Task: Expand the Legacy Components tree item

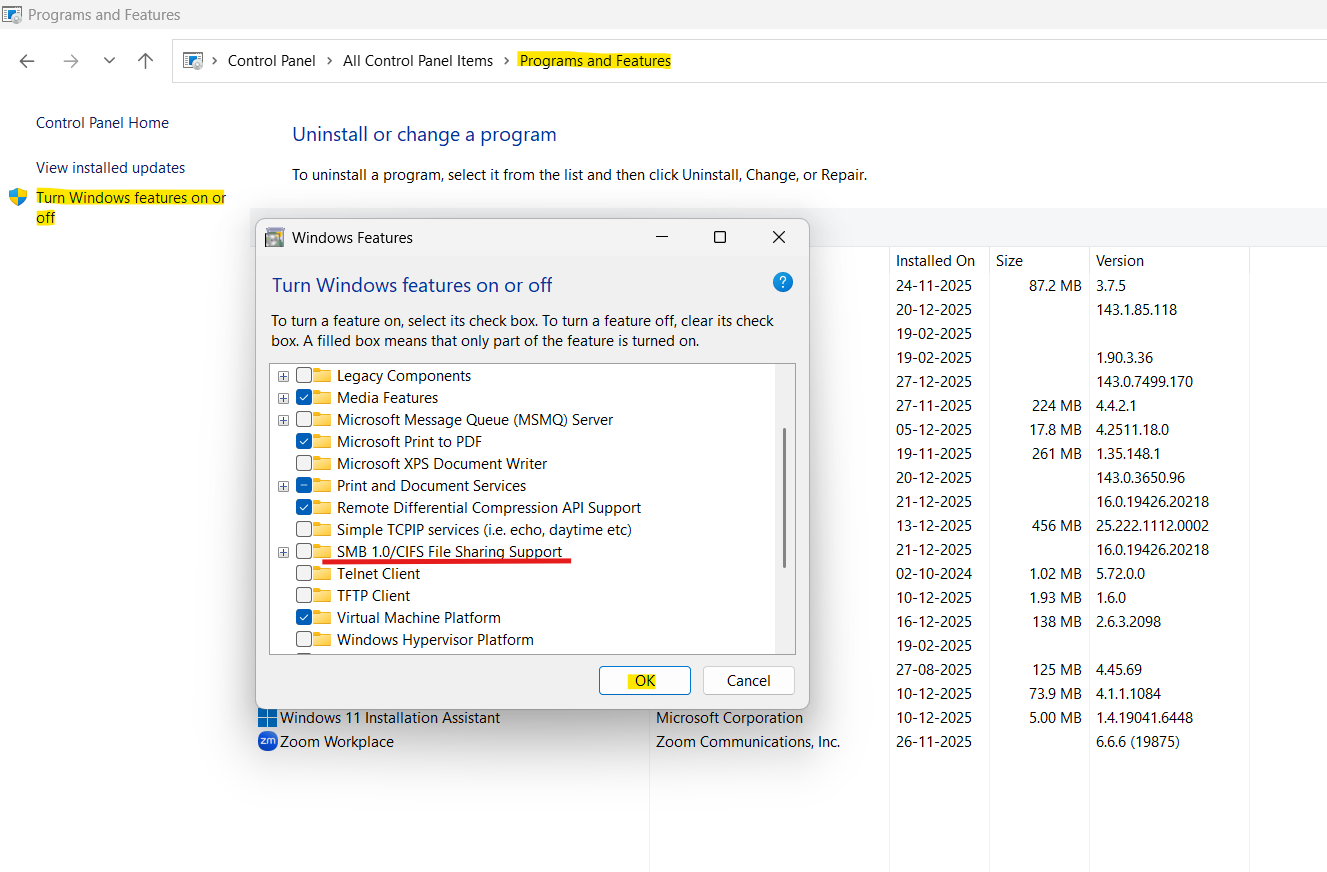Action: [283, 375]
